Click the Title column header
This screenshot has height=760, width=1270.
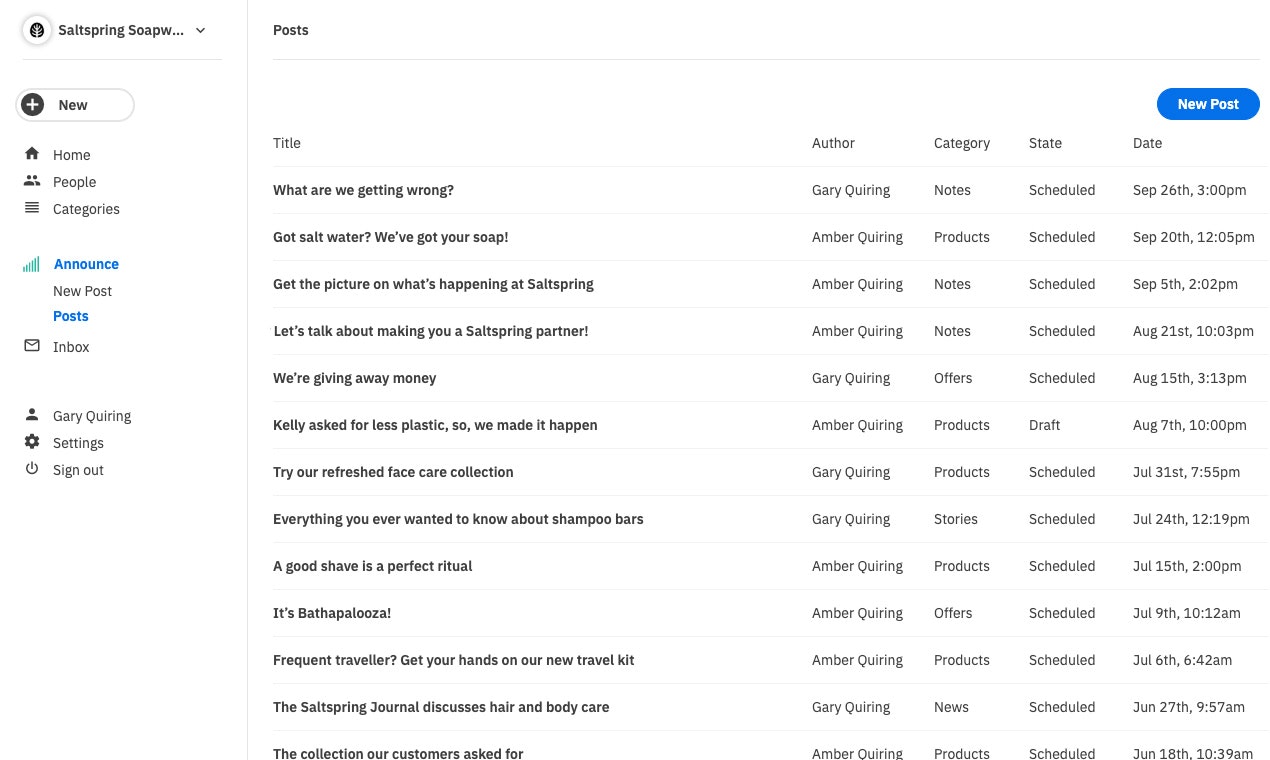[287, 143]
